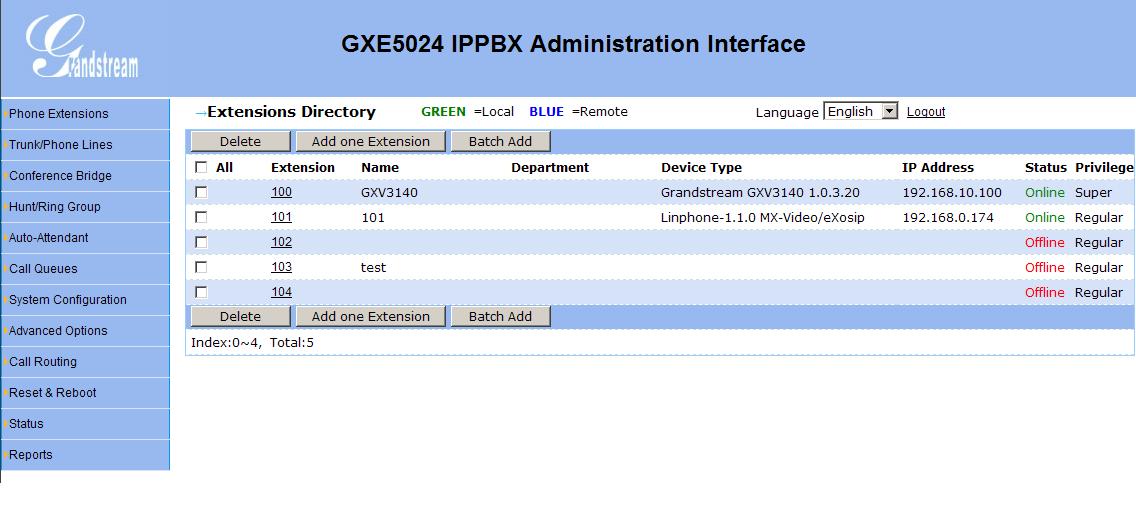Tick checkbox for extension 102
This screenshot has width=1136, height=512.
tap(201, 242)
